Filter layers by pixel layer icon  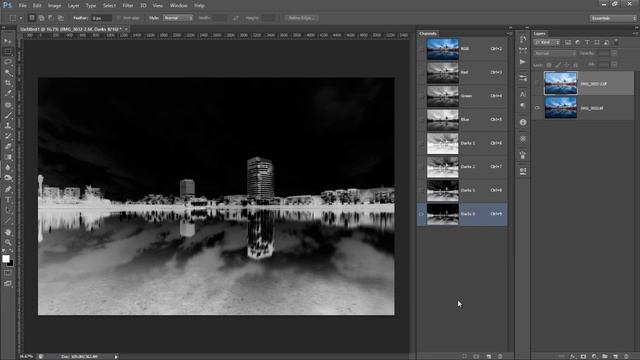click(x=568, y=42)
